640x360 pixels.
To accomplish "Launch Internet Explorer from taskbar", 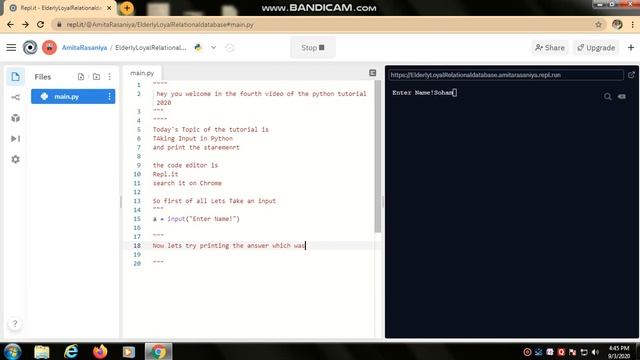I will click(x=71, y=352).
